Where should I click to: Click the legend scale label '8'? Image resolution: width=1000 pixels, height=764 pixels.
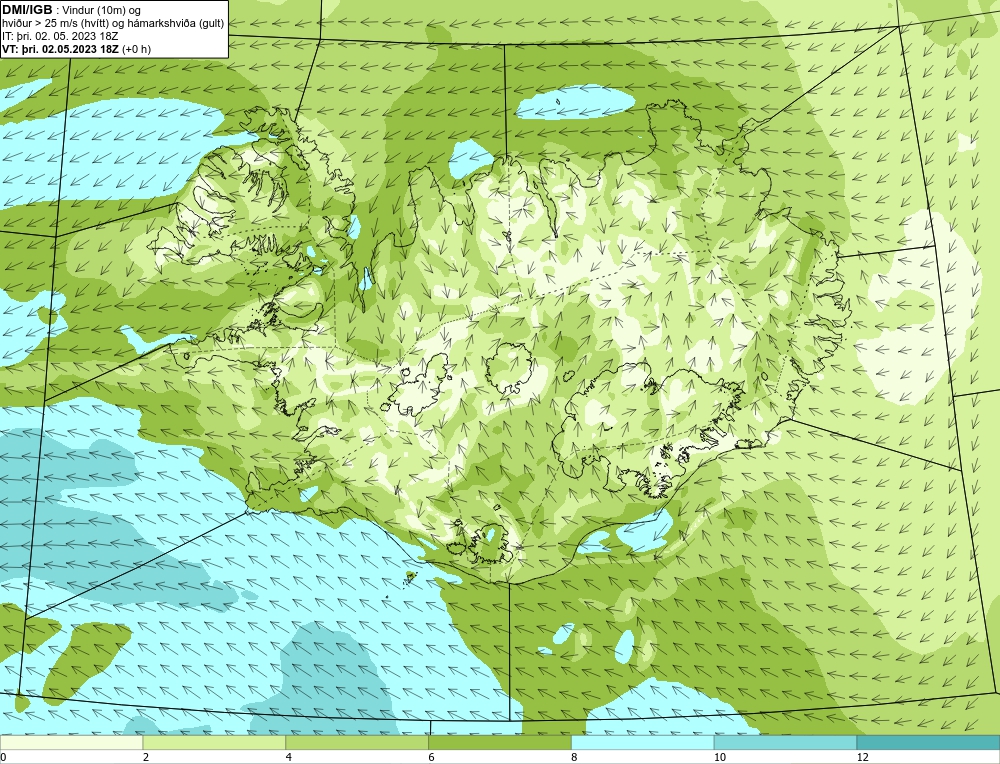pyautogui.click(x=575, y=757)
